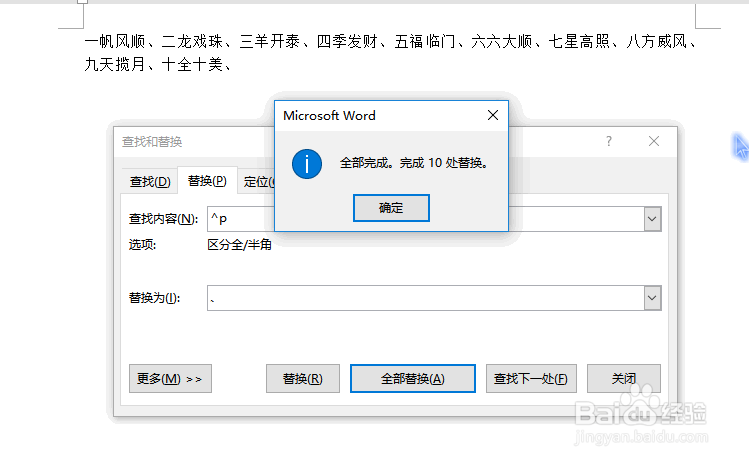749x463 pixels.
Task: Click the 查找下一处(F) button
Action: (x=531, y=378)
